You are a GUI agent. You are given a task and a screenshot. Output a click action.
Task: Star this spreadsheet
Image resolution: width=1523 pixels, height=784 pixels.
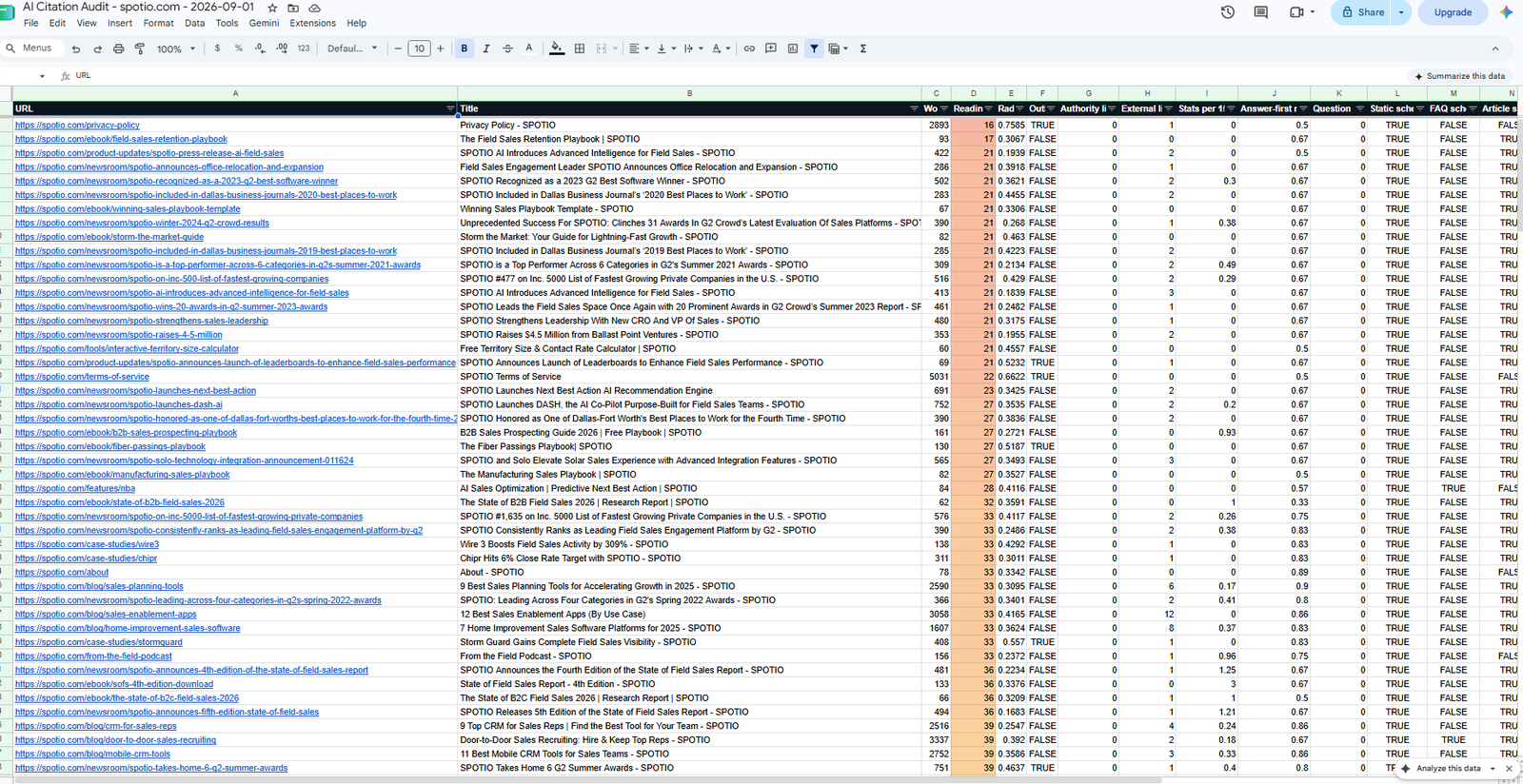coord(272,8)
